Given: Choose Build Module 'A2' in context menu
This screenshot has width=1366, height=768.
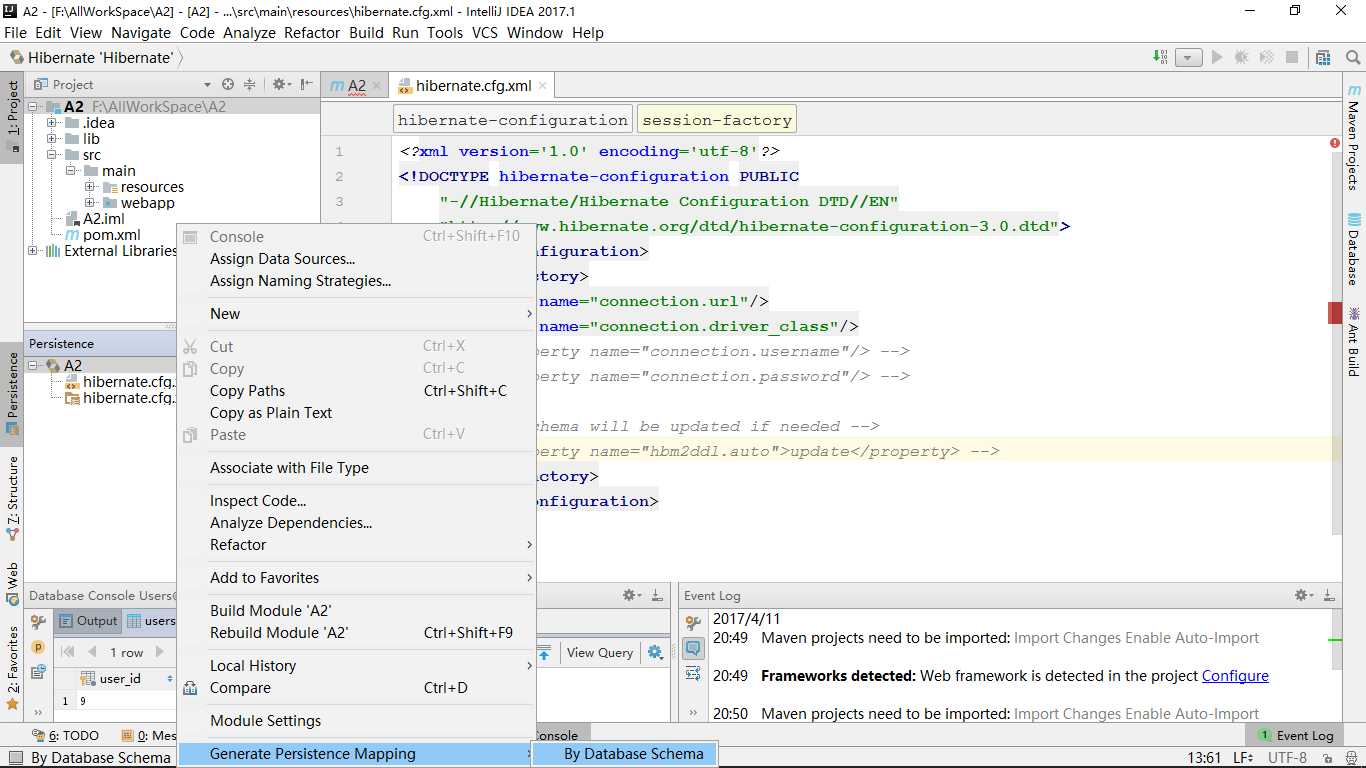Looking at the screenshot, I should [357, 611].
